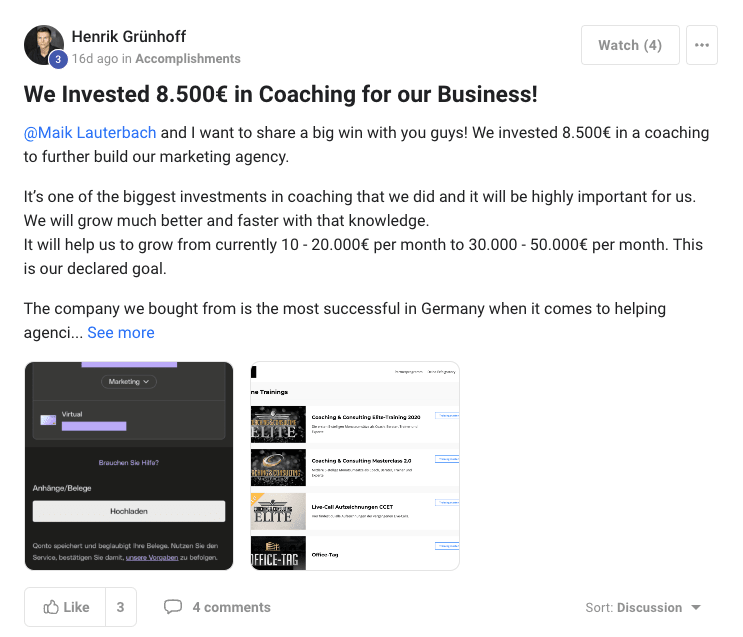743x637 pixels.
Task: Click the Marketing dropdown in the screenshot
Action: pos(128,381)
